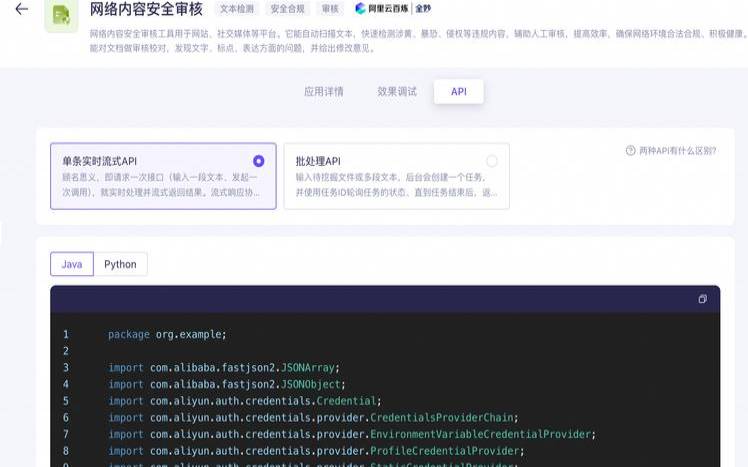Click the 单条实时流式API card title
Viewport: 748px width, 467px height.
click(x=100, y=161)
